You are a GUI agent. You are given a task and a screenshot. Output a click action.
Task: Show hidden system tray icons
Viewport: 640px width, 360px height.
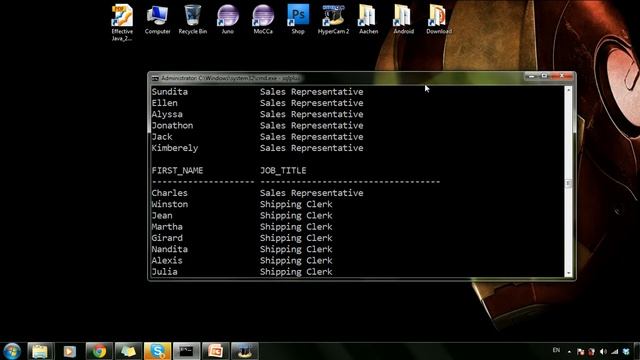(x=569, y=351)
